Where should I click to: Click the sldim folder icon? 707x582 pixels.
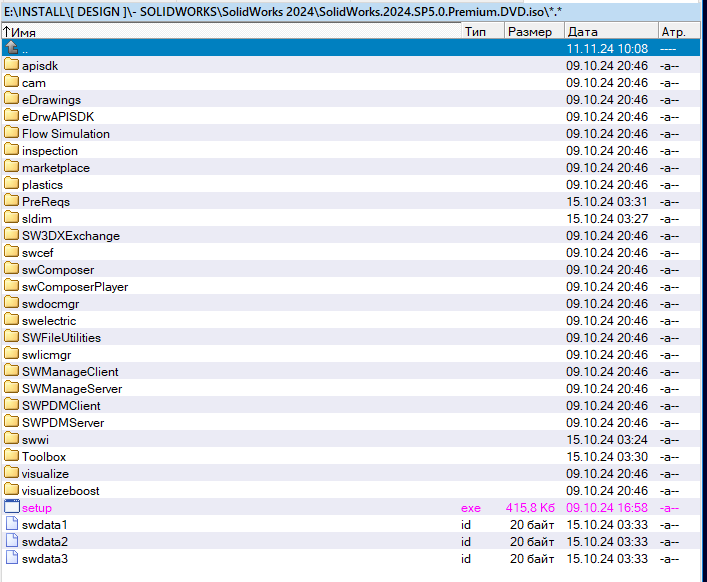click(x=12, y=218)
